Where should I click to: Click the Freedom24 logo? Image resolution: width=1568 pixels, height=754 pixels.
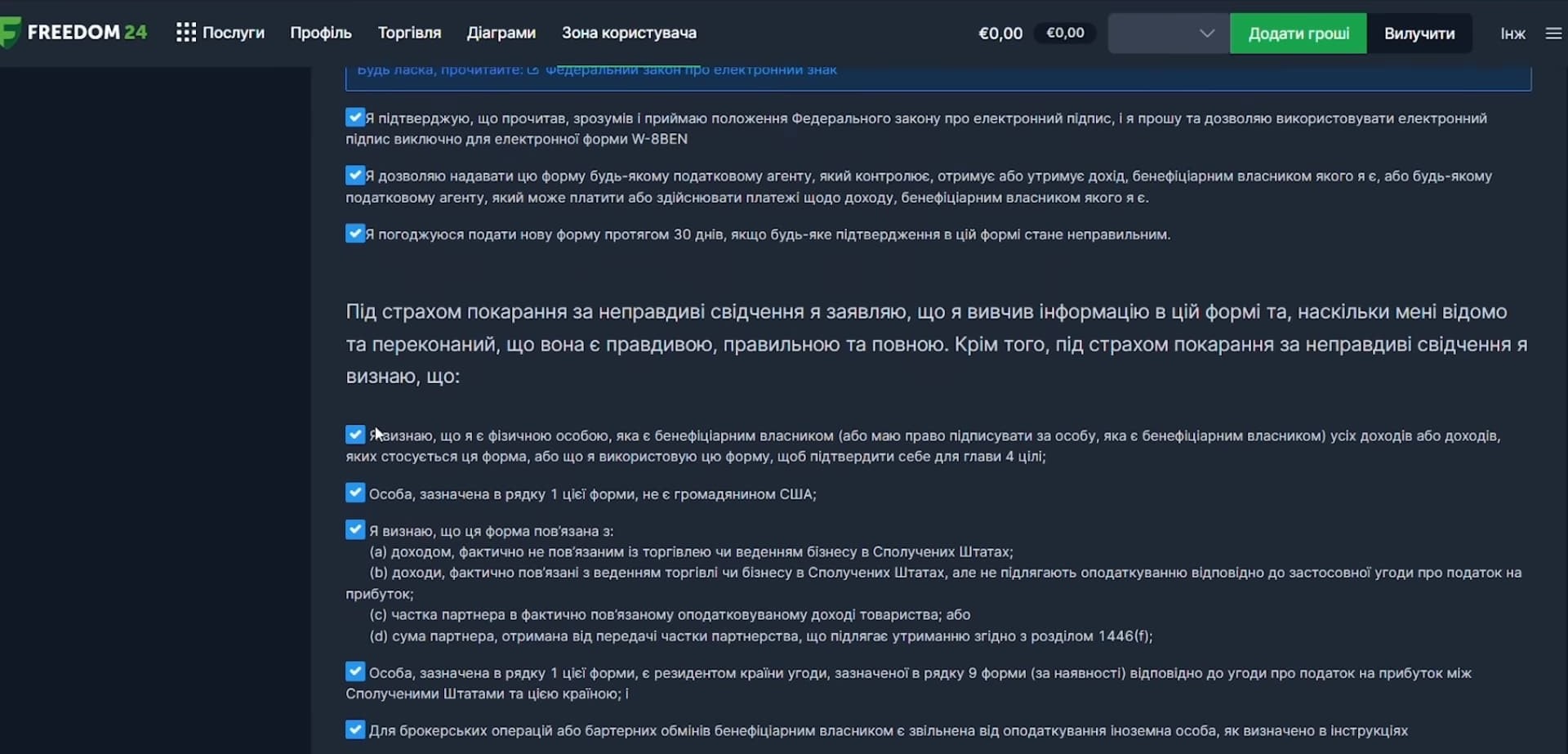point(73,33)
